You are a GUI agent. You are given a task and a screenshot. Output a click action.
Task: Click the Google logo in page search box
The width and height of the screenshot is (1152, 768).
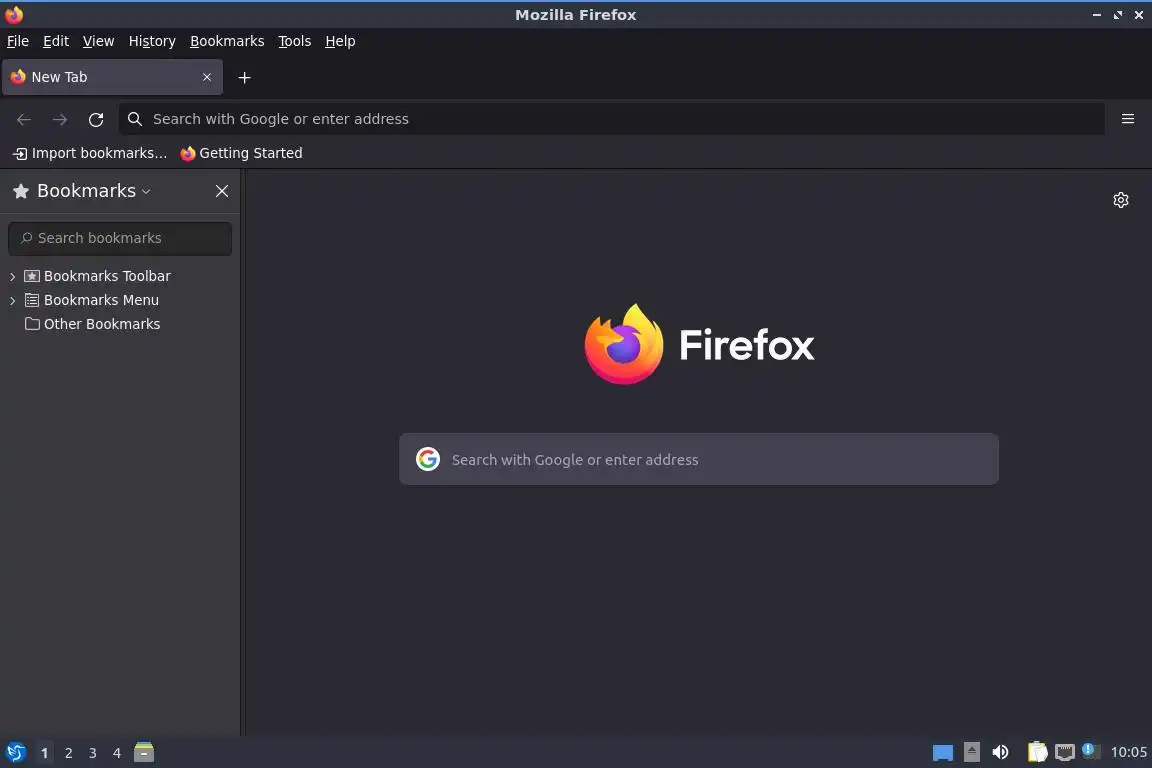(x=428, y=459)
